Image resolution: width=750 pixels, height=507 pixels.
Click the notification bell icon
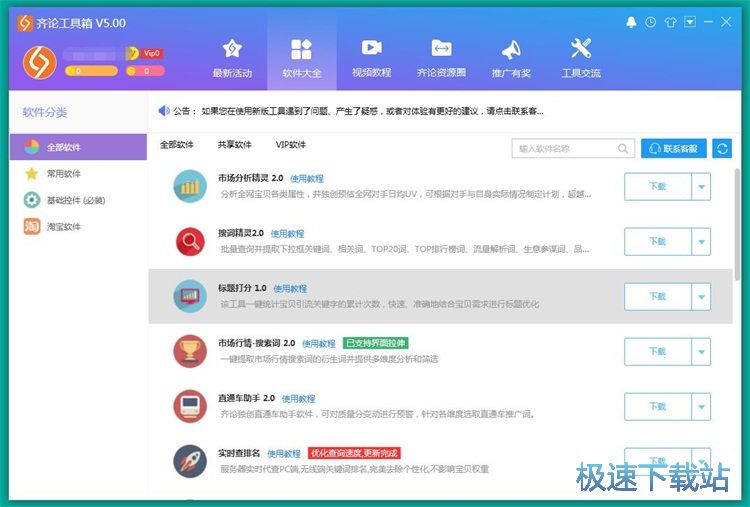pos(631,22)
